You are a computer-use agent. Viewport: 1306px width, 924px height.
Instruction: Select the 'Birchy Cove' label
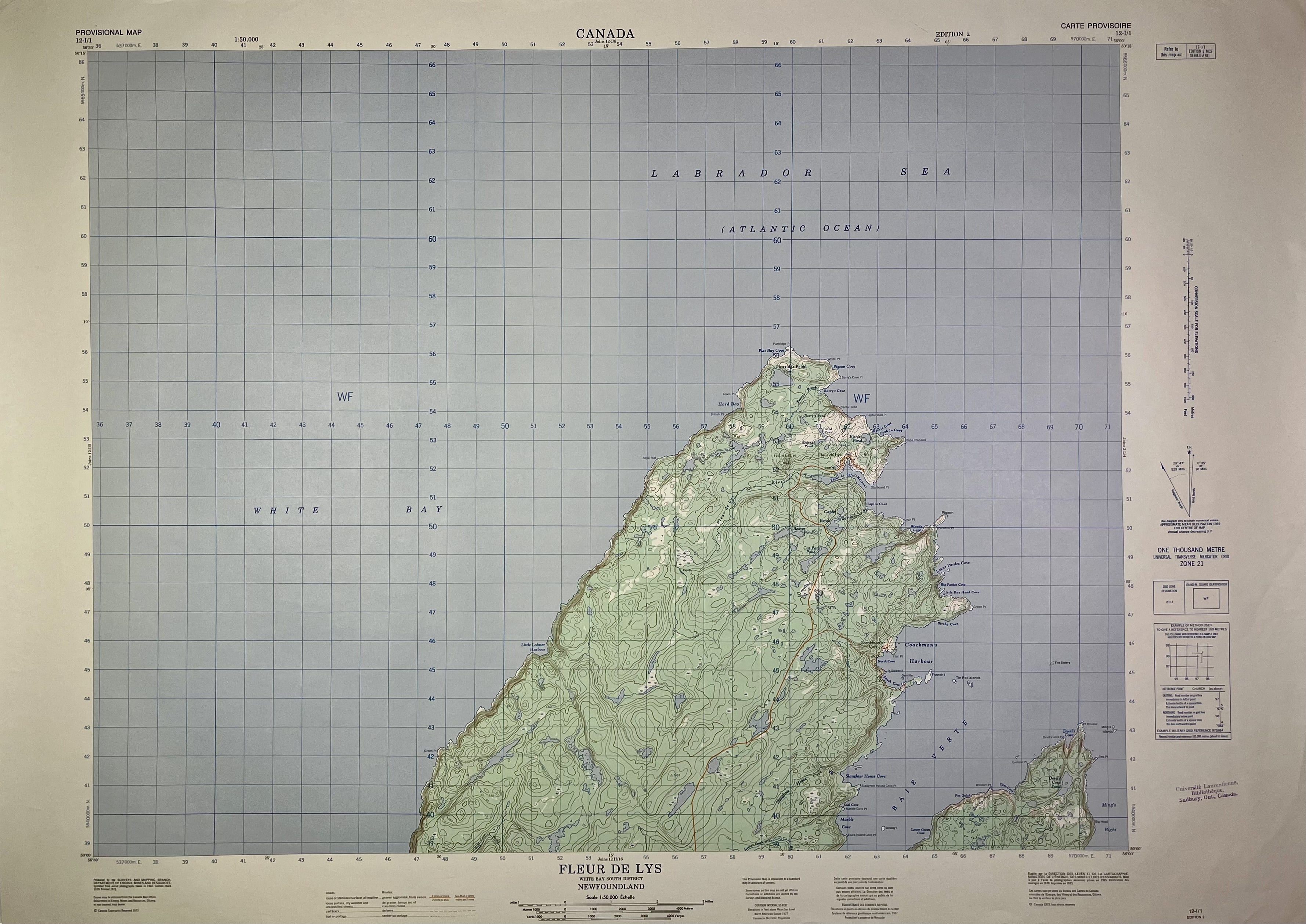click(948, 624)
